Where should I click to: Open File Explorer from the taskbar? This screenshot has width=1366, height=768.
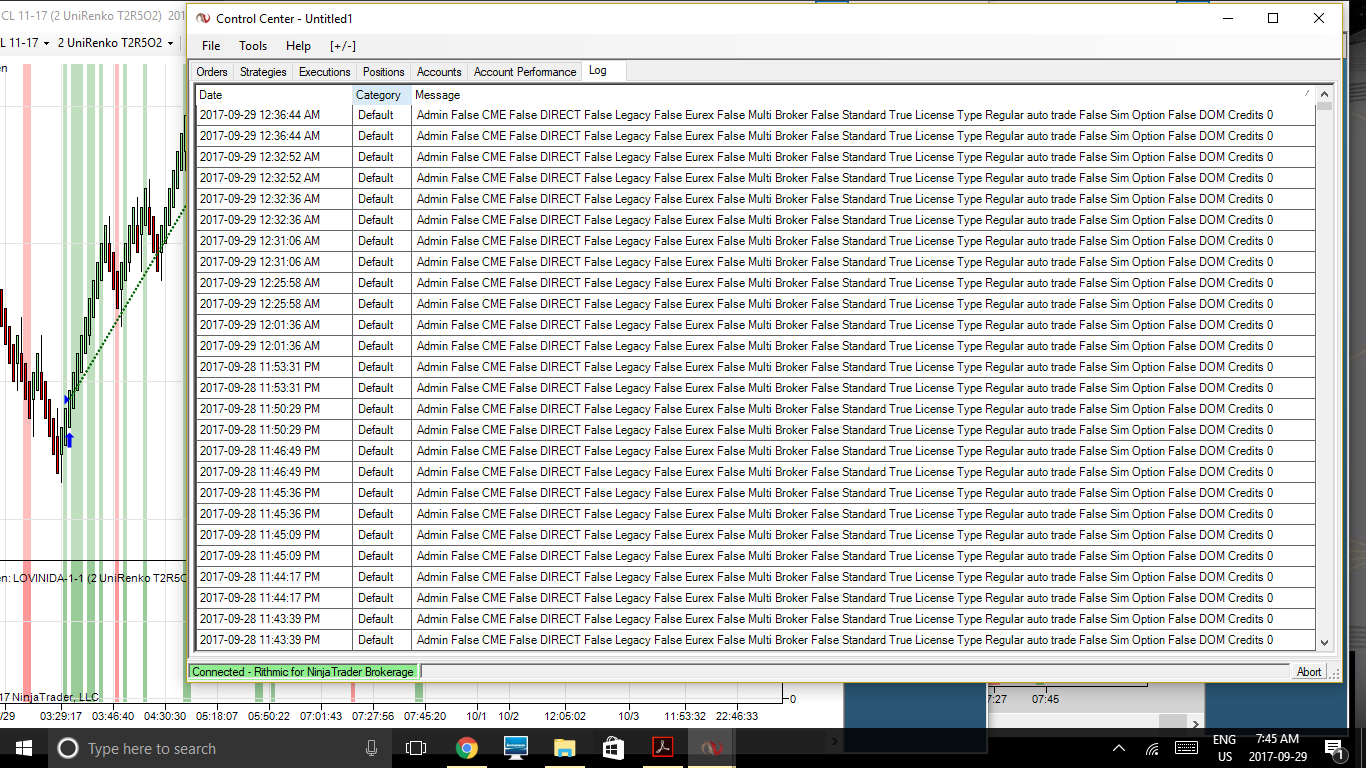point(565,748)
